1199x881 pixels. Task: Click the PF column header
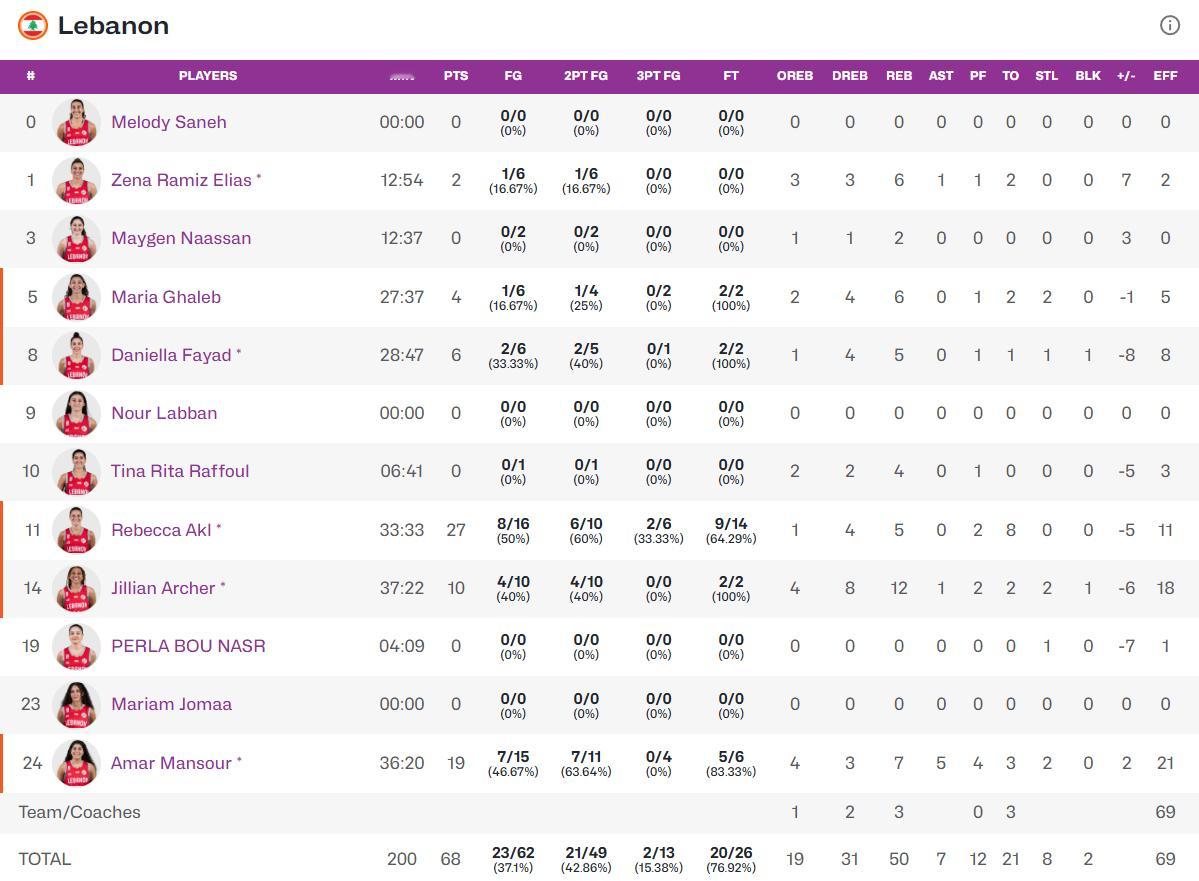tap(978, 76)
